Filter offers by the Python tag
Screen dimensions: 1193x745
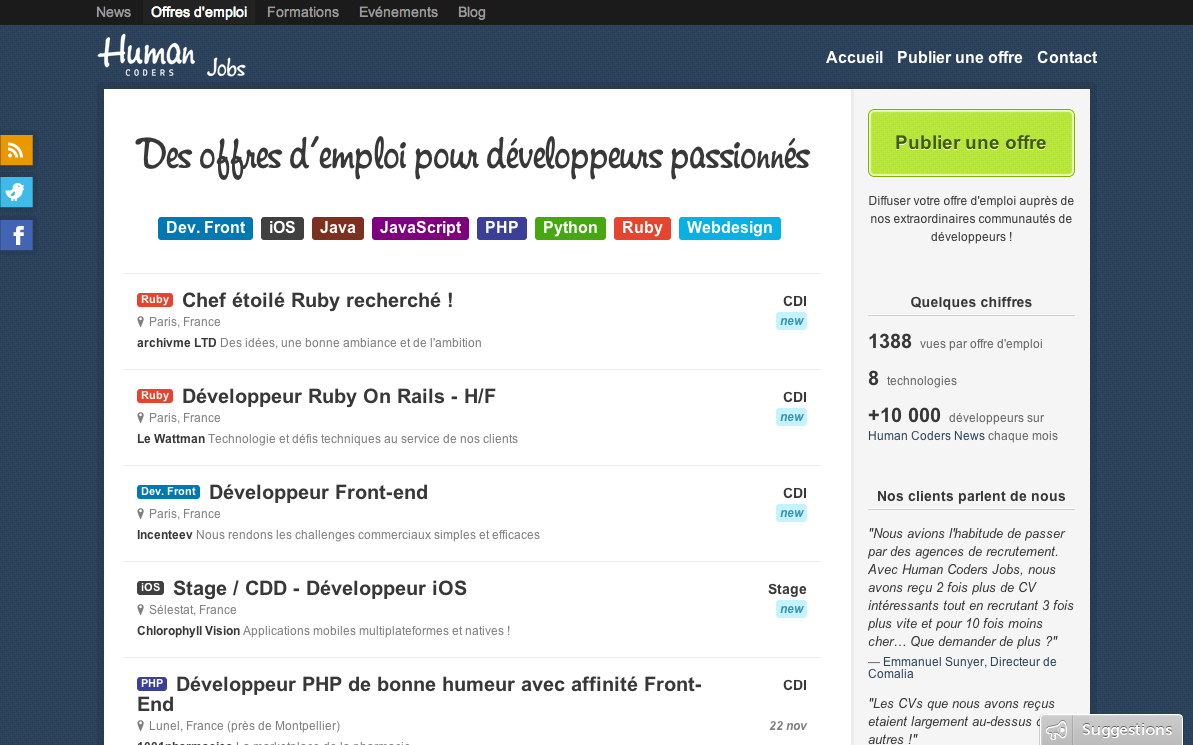570,228
